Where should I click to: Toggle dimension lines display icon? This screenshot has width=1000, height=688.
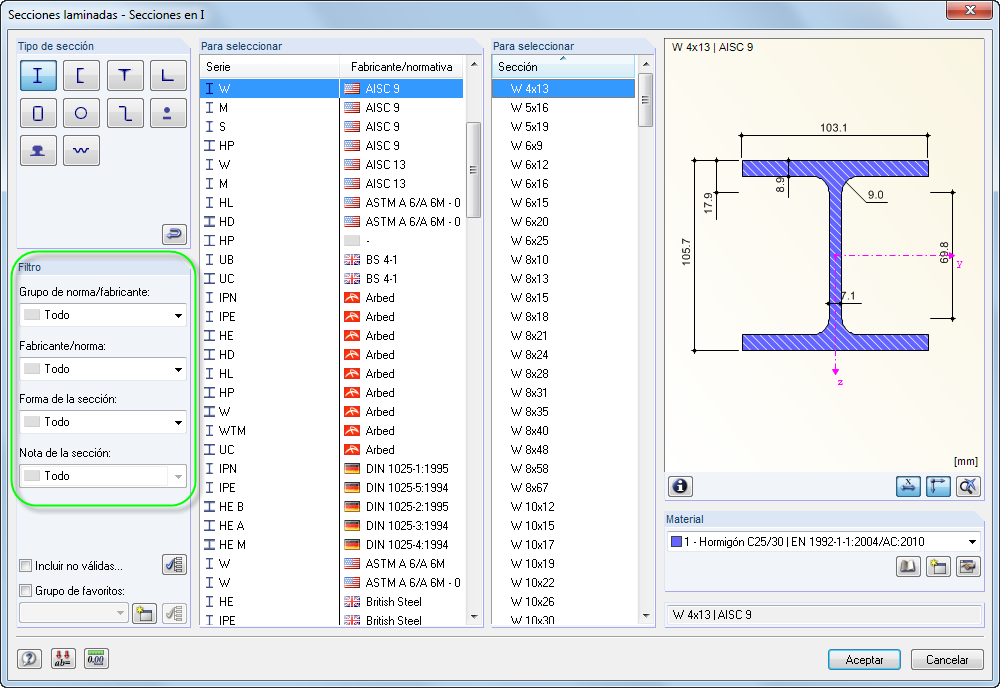(x=938, y=487)
